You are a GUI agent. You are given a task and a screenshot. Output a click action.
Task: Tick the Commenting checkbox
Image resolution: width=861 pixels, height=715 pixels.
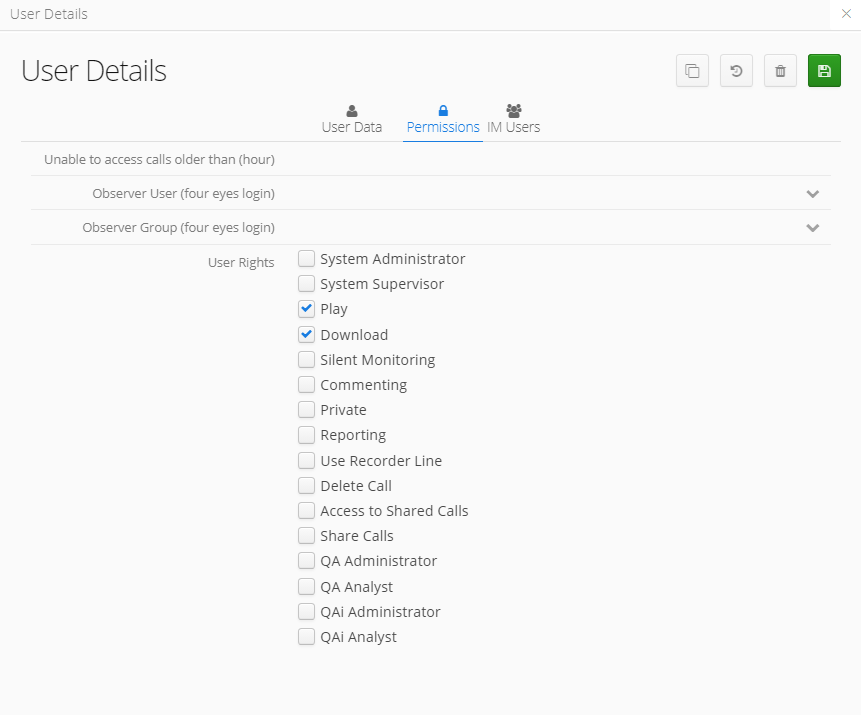click(x=306, y=384)
